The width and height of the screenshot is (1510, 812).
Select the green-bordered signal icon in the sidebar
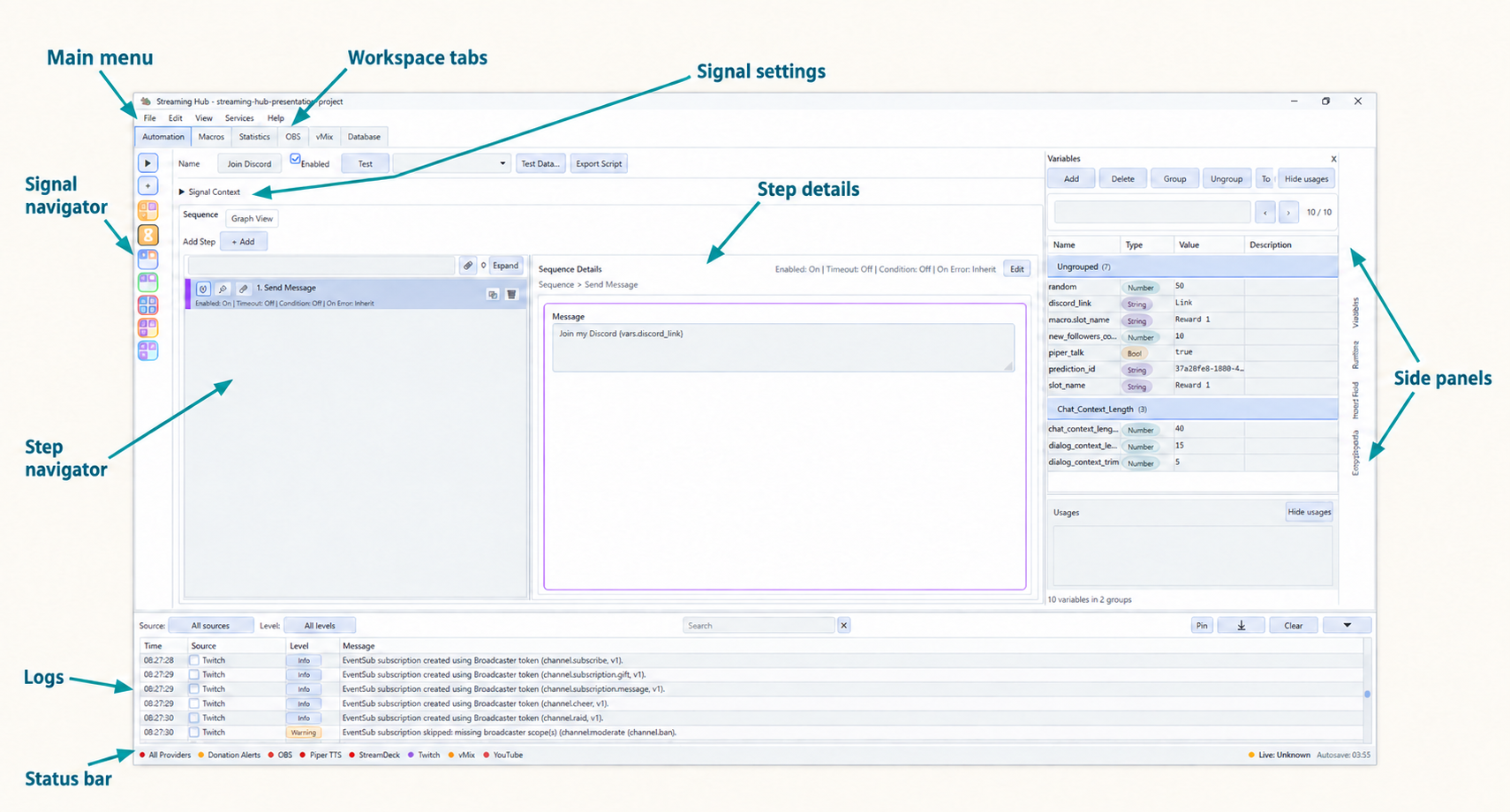(x=147, y=282)
